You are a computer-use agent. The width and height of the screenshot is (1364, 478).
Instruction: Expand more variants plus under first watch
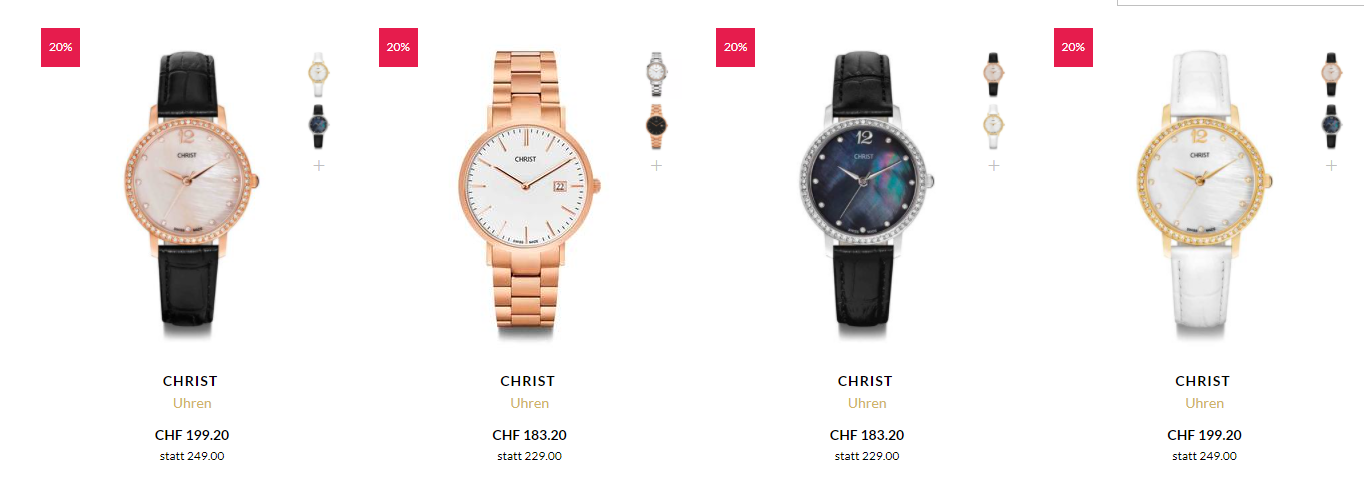pos(319,165)
